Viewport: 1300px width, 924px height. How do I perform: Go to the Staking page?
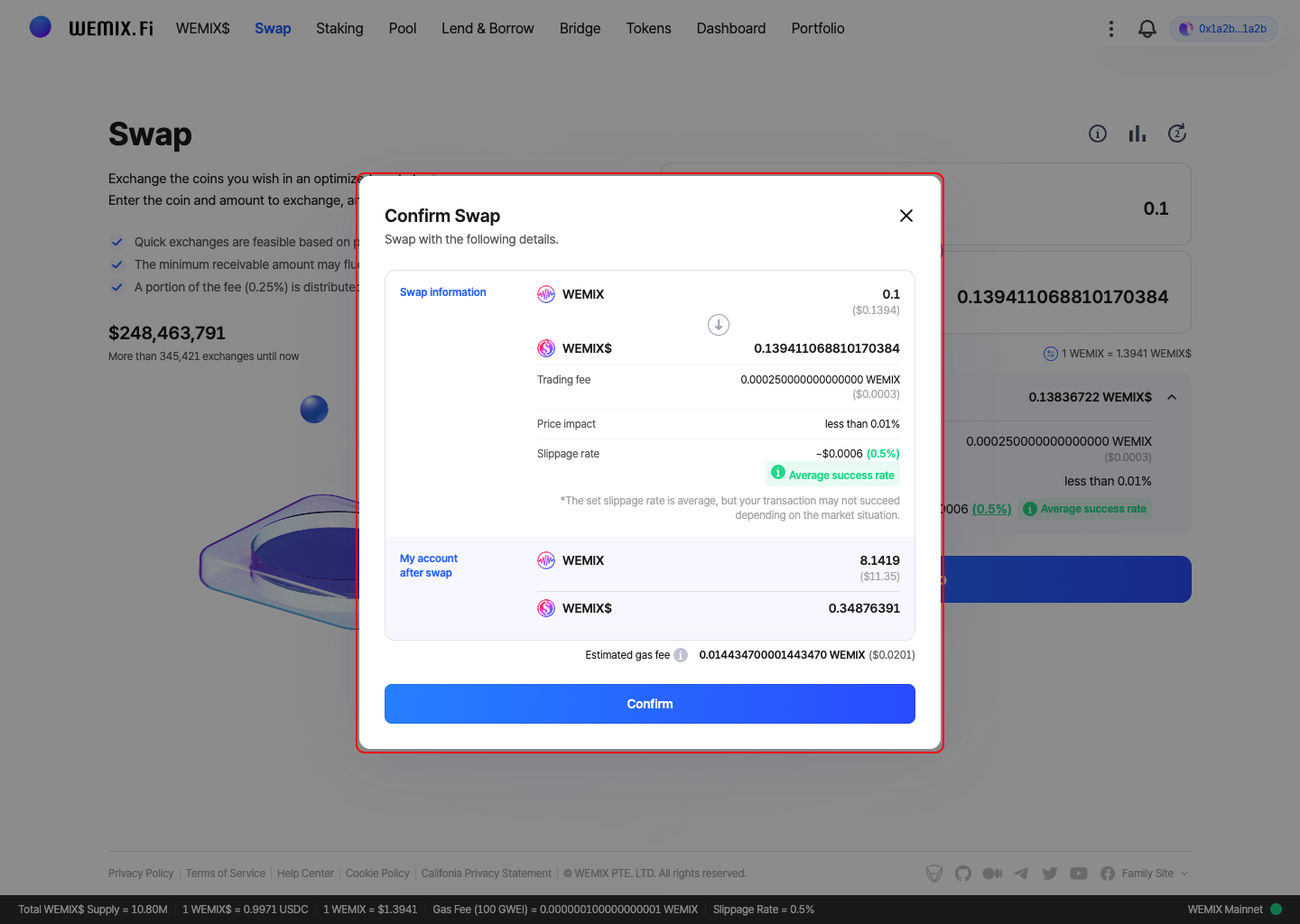coord(339,28)
